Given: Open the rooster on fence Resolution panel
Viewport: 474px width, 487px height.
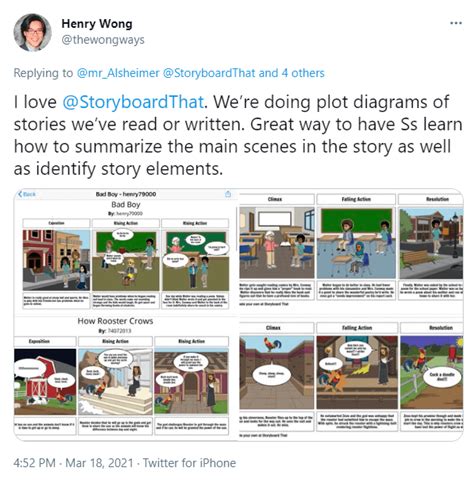Looking at the screenshot, I should 432,372.
